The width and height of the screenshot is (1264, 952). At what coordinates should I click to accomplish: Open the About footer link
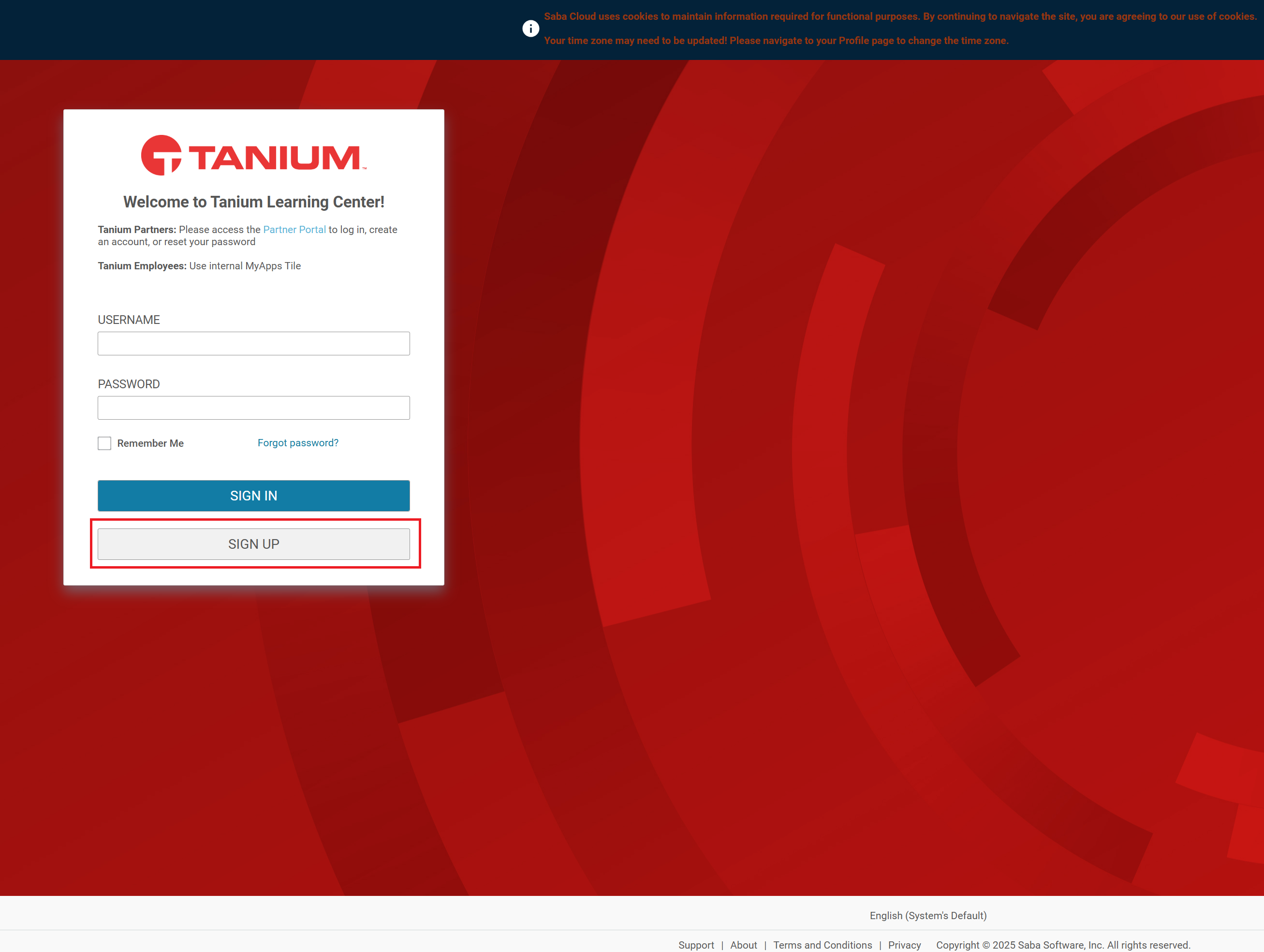pos(743,945)
